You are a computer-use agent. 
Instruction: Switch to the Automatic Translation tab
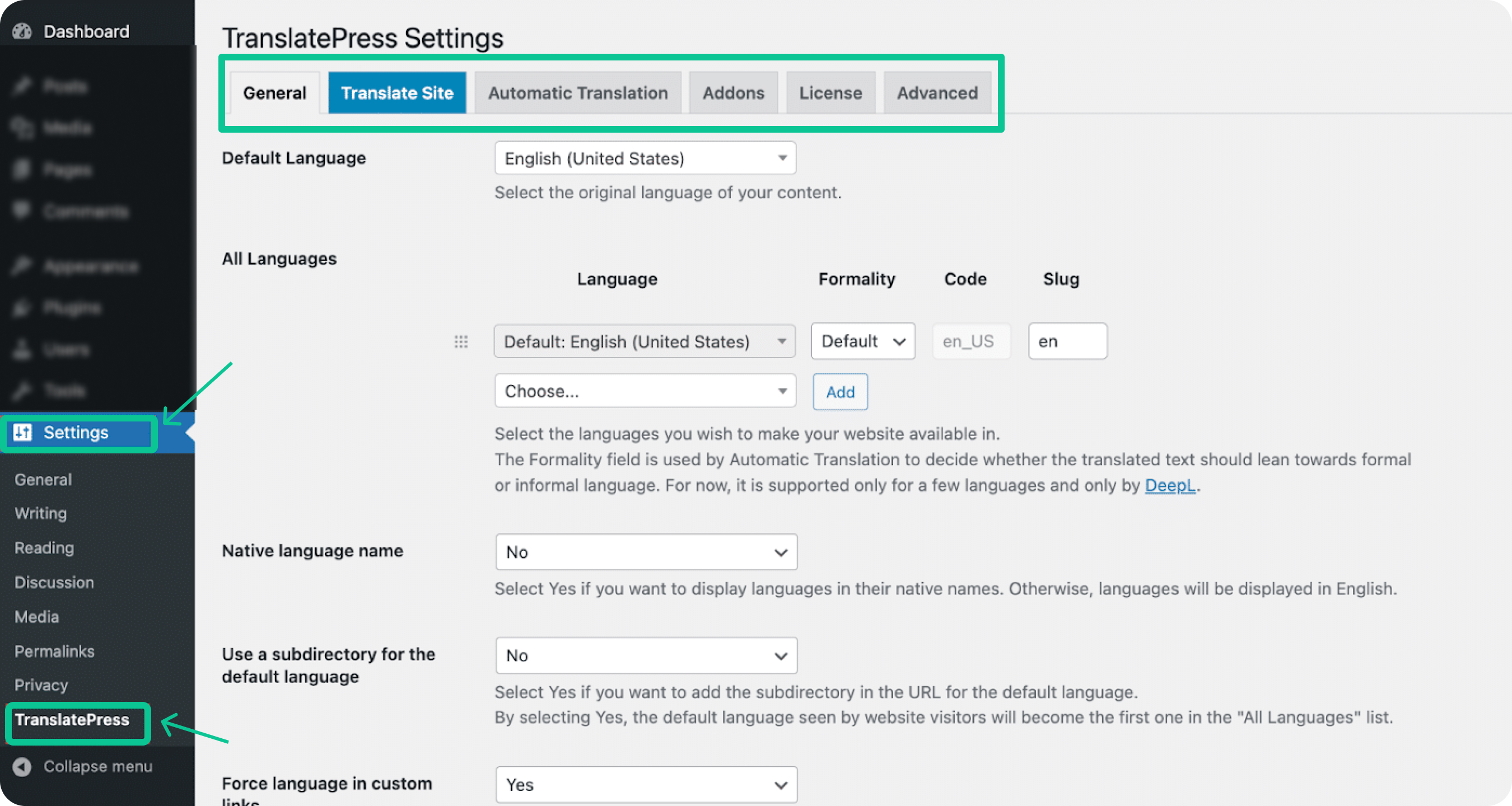(x=577, y=93)
